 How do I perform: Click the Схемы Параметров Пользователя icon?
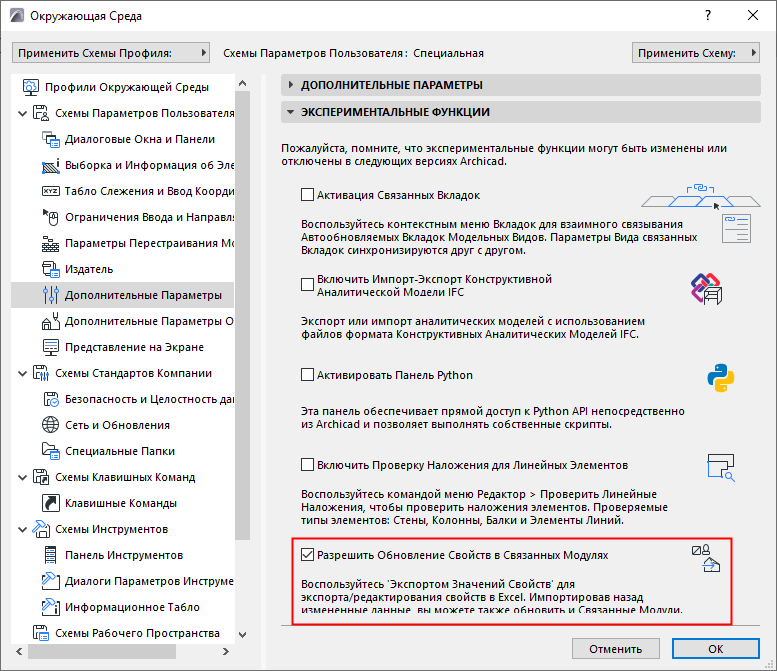[41, 113]
